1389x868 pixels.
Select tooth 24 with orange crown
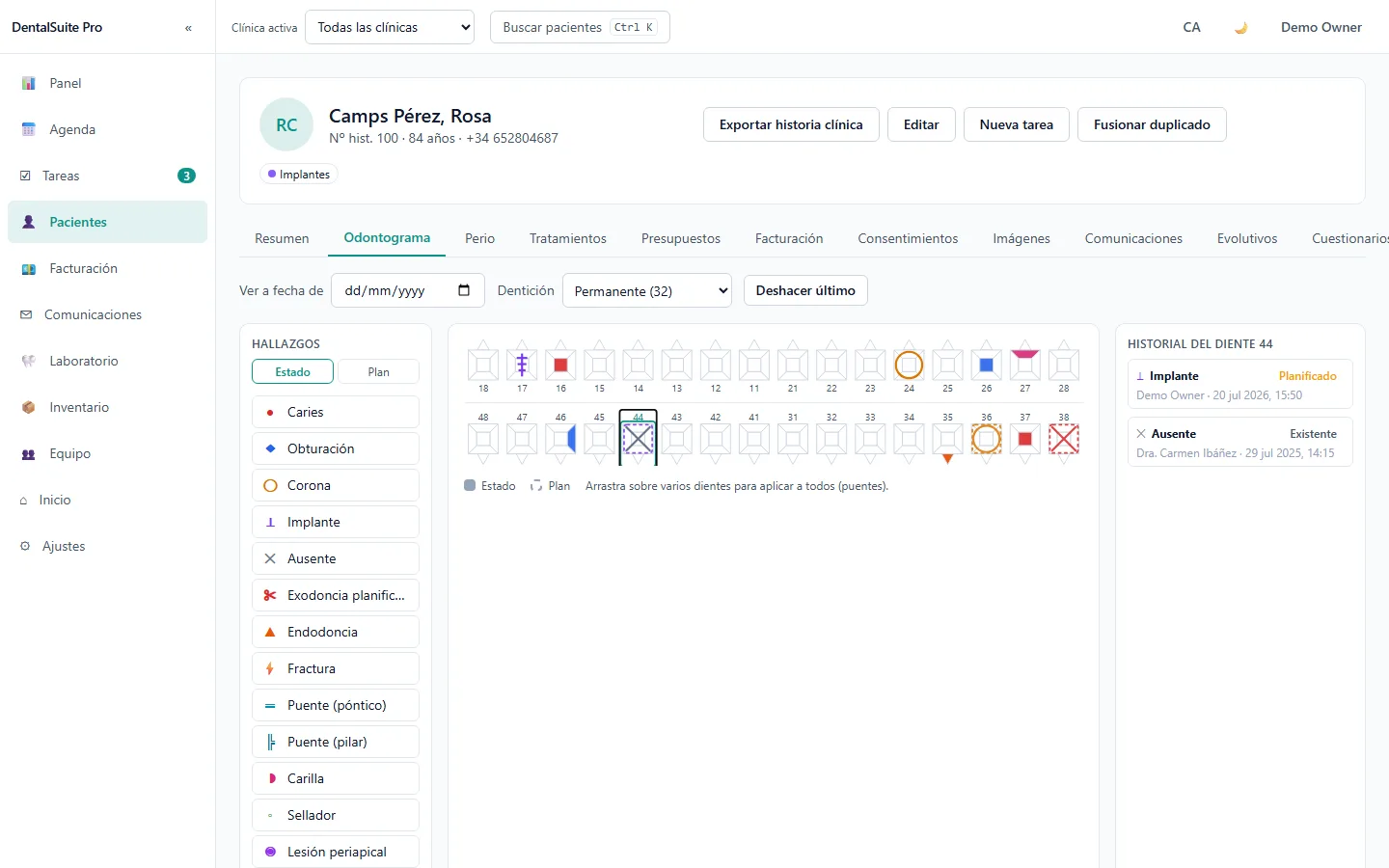coord(909,365)
